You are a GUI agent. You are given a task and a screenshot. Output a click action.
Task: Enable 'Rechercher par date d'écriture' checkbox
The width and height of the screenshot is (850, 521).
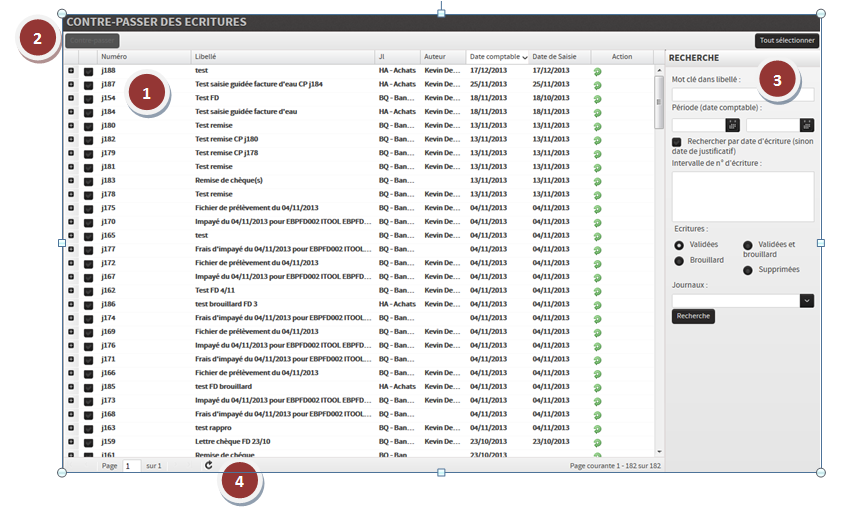pyautogui.click(x=677, y=142)
